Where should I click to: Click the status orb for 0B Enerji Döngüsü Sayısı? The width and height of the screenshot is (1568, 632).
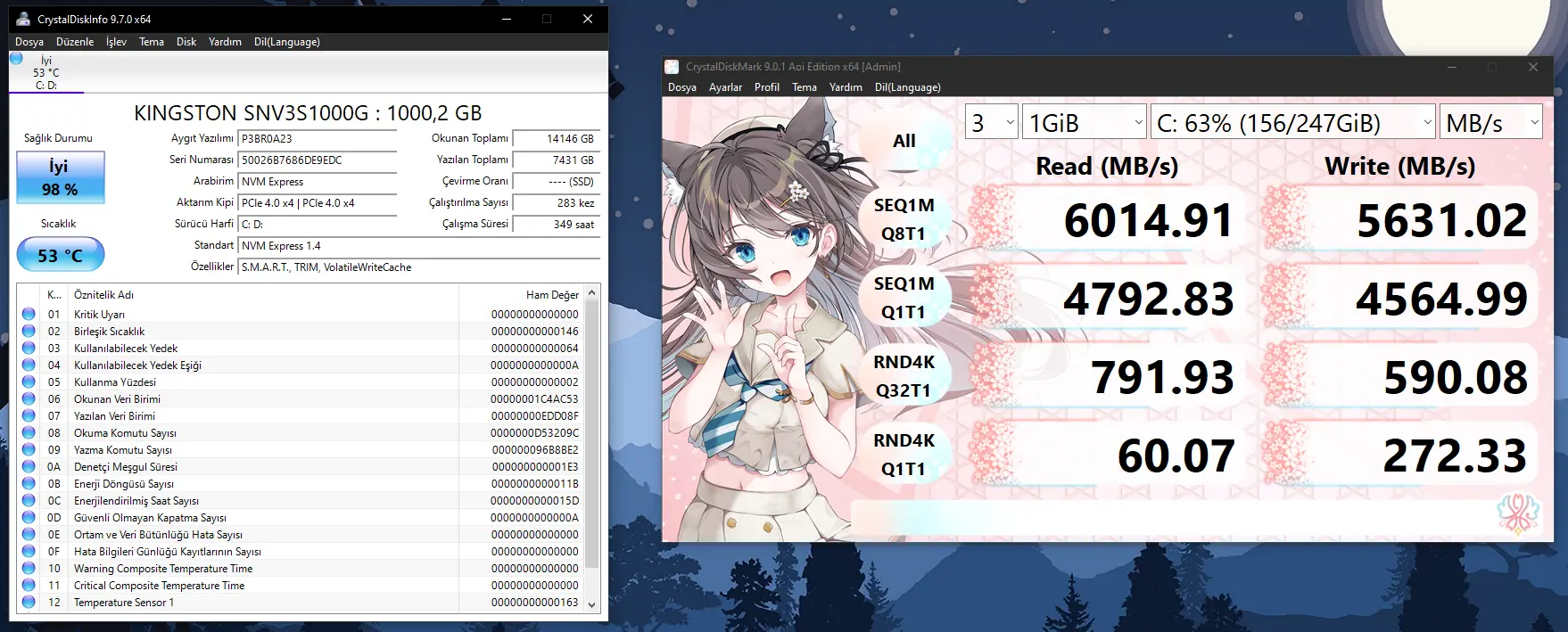pos(29,483)
